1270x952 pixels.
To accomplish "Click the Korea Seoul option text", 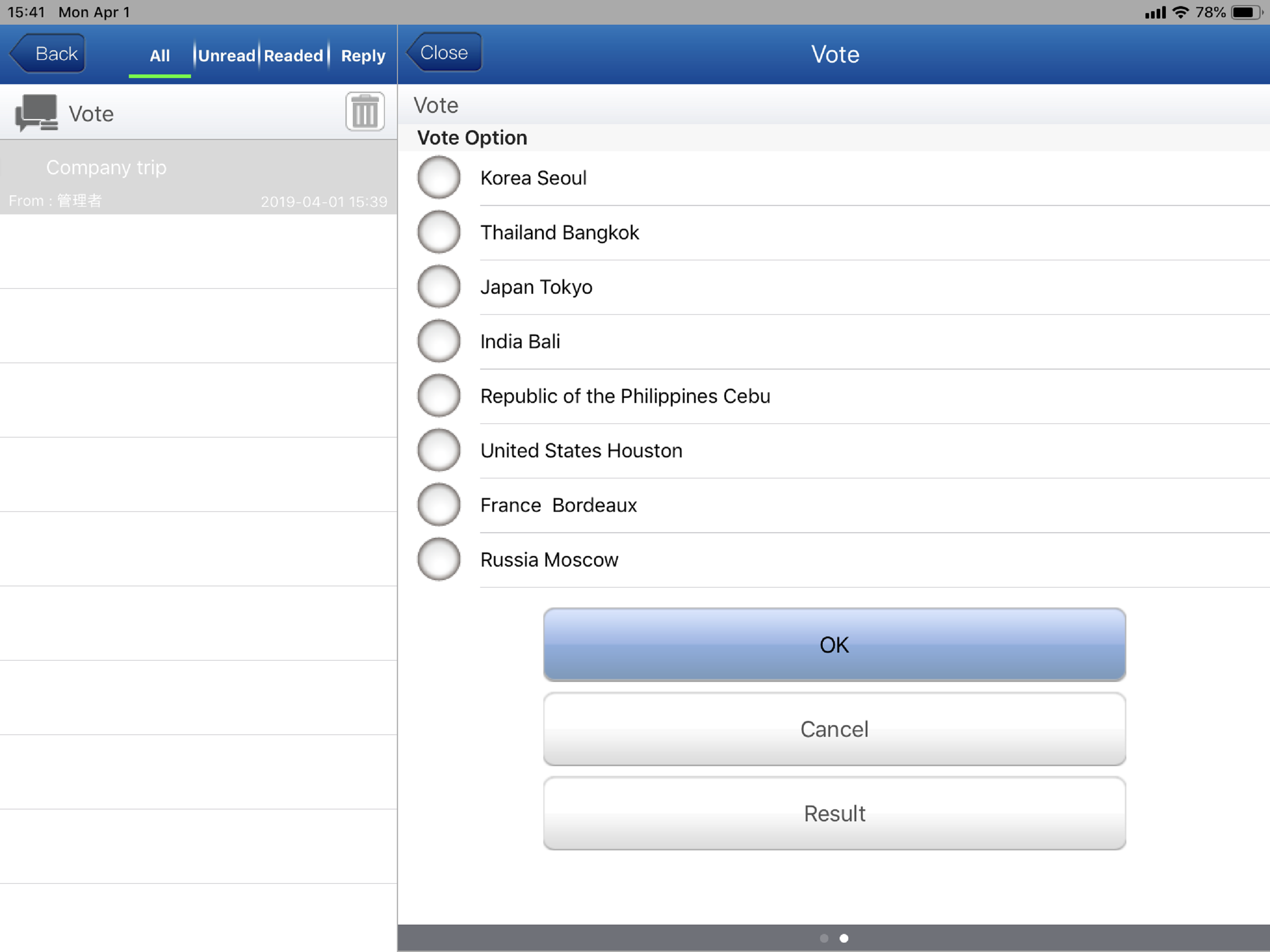I will [533, 178].
